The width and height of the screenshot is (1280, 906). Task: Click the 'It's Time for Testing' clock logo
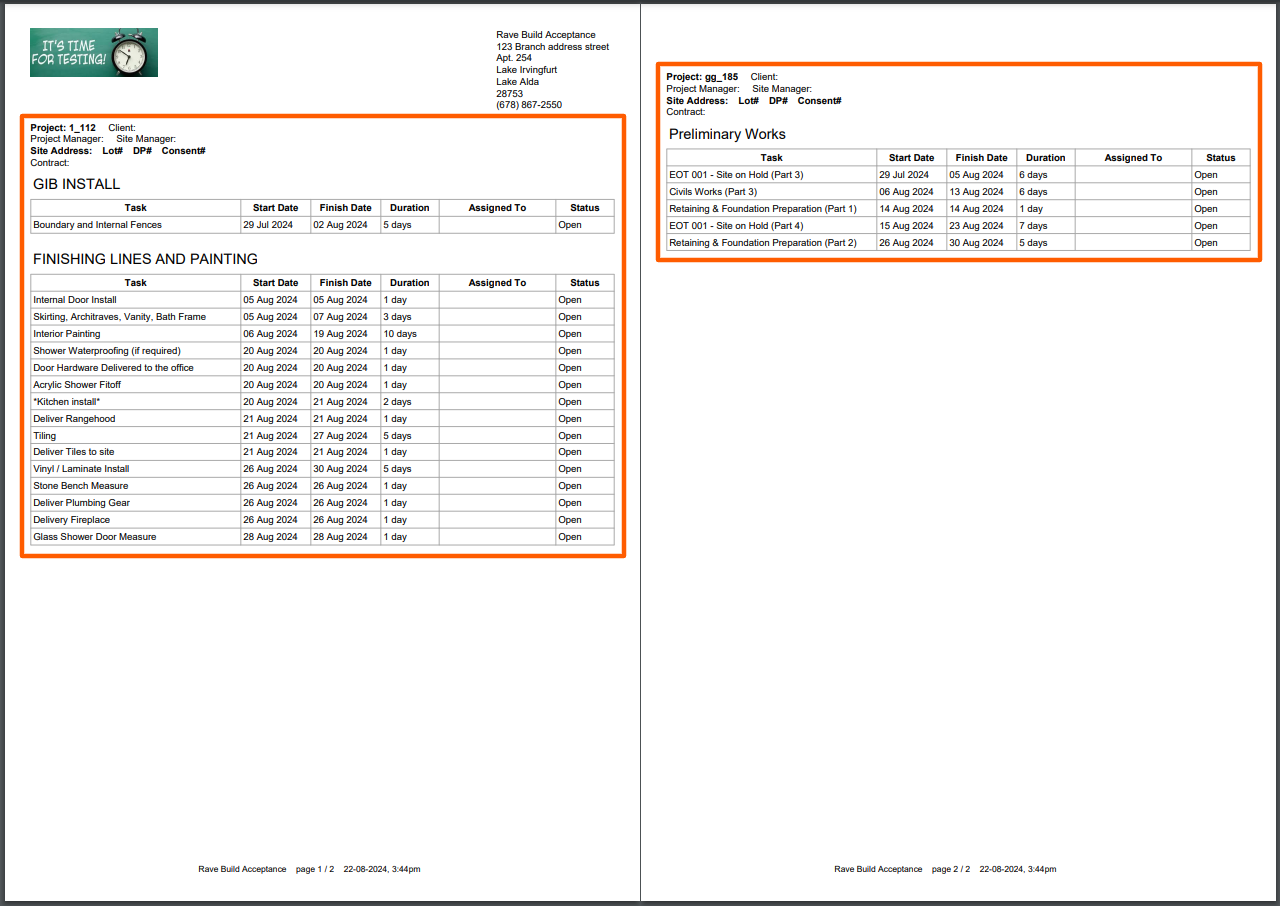click(x=94, y=52)
